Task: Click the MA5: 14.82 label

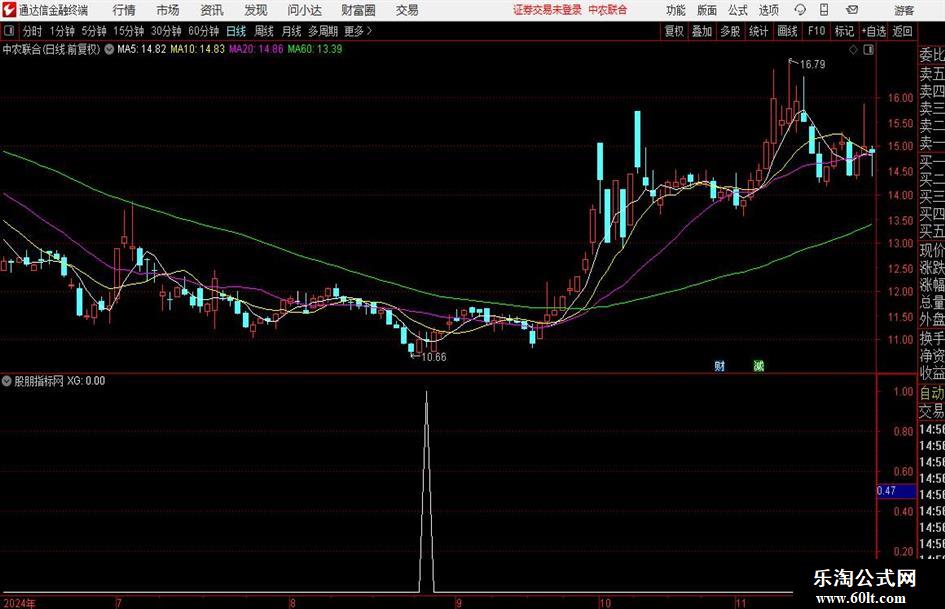Action: (x=141, y=49)
